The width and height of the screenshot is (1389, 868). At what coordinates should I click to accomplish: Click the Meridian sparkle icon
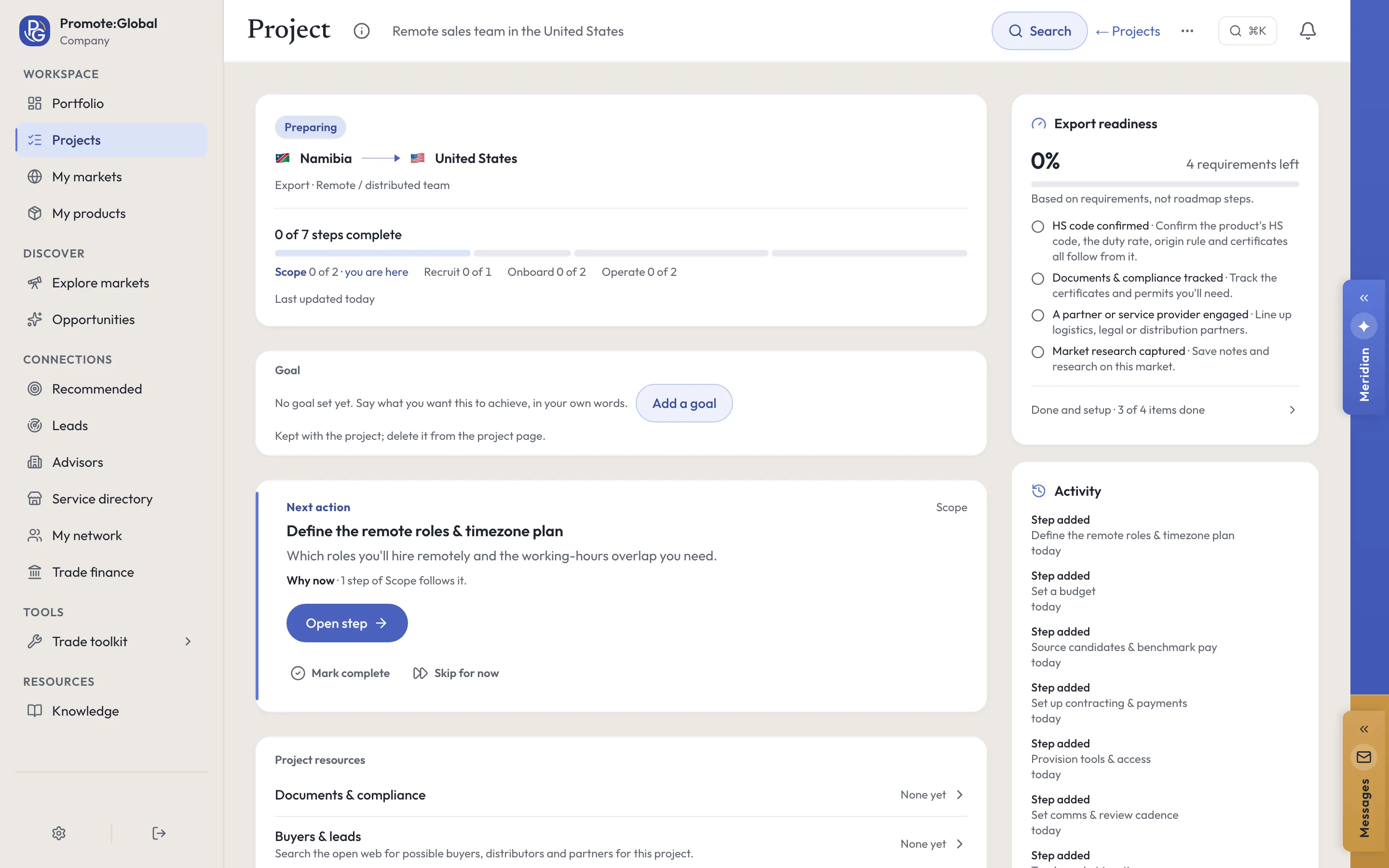pyautogui.click(x=1364, y=326)
